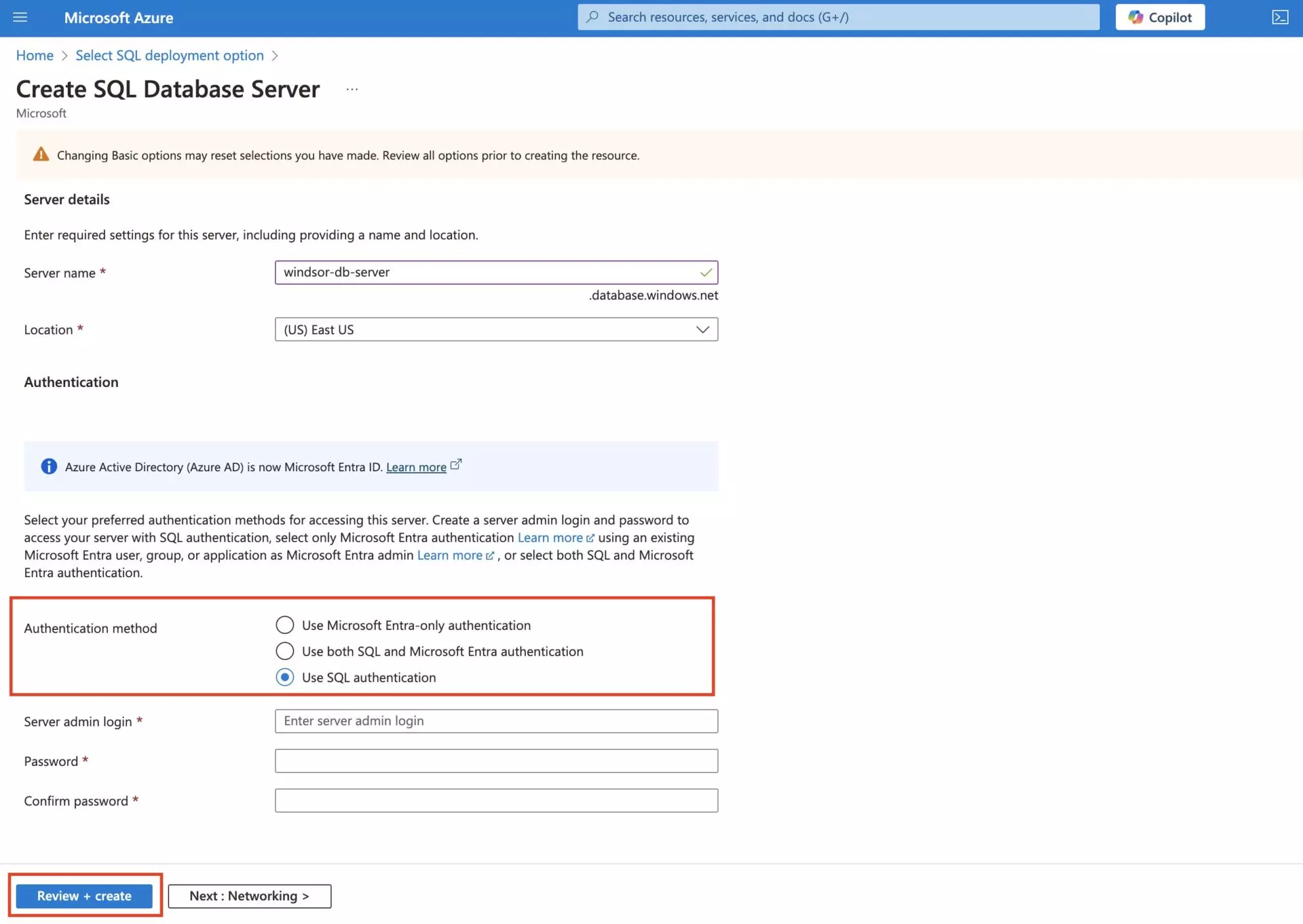This screenshot has height=924, width=1303.
Task: Click the Microsoft Azure logo text
Action: [x=118, y=18]
